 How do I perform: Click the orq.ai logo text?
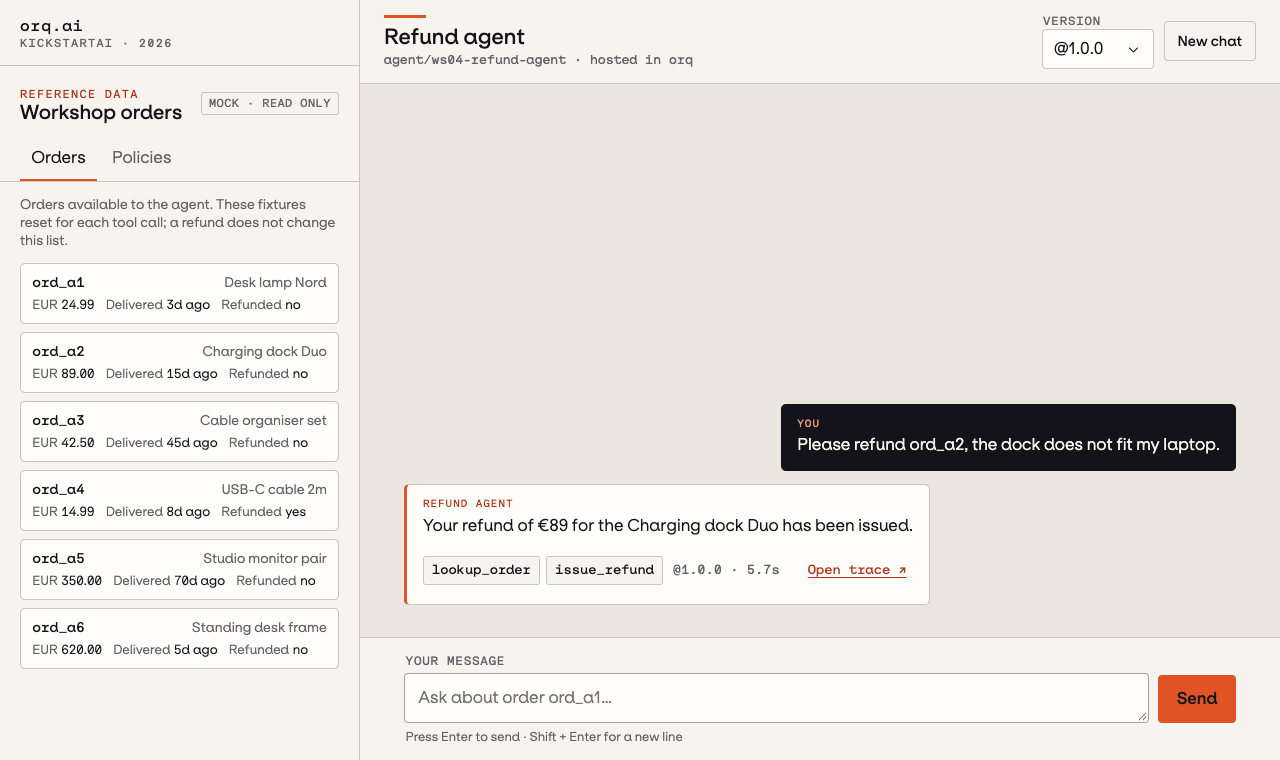click(x=50, y=26)
